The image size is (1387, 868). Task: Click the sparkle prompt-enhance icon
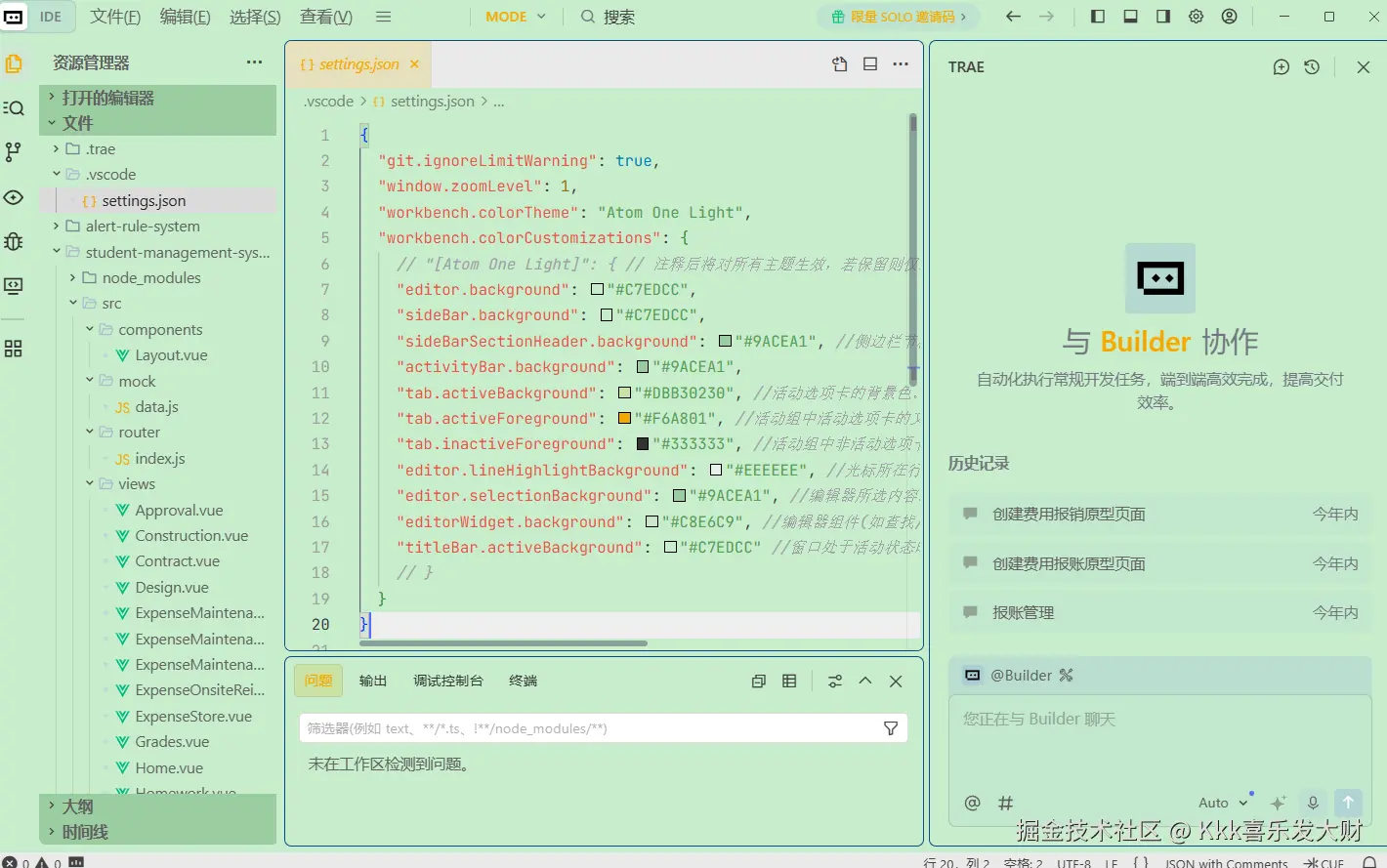click(1279, 803)
